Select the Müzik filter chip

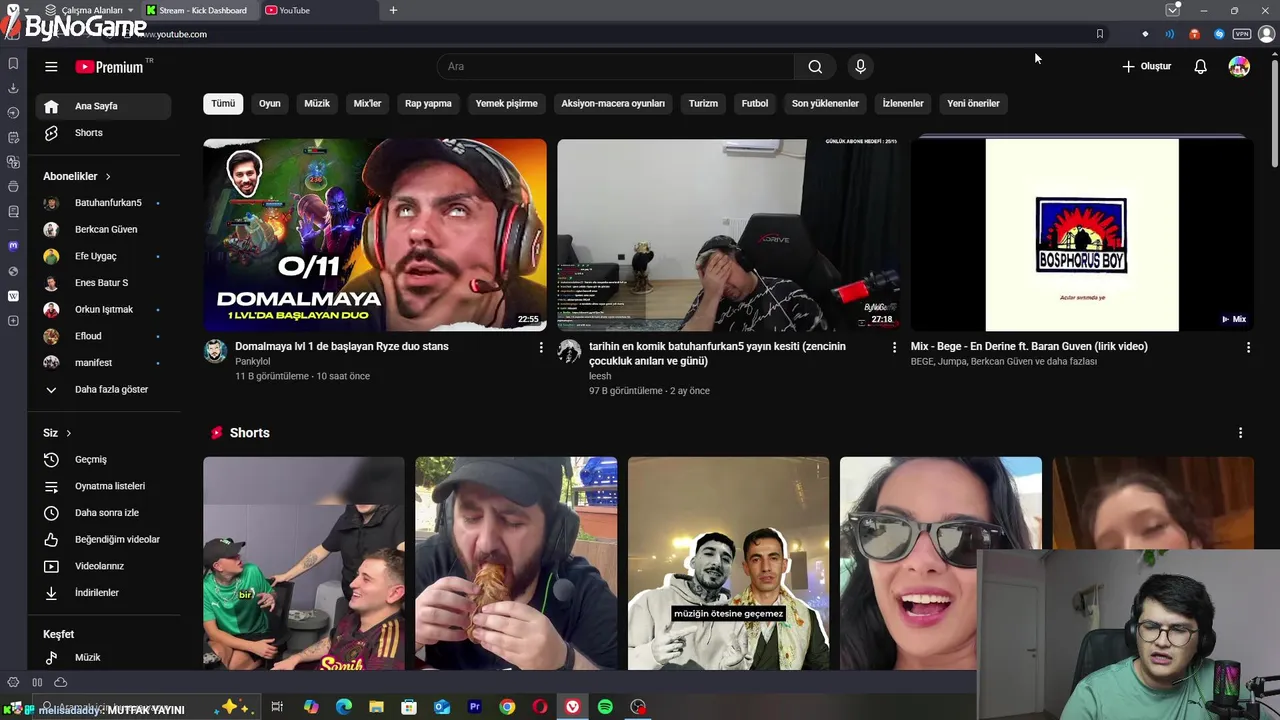317,103
